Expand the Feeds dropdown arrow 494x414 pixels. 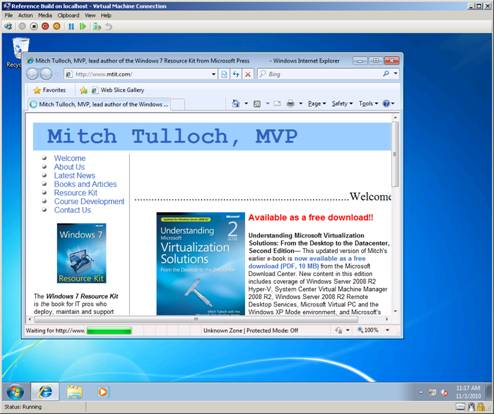pos(267,104)
